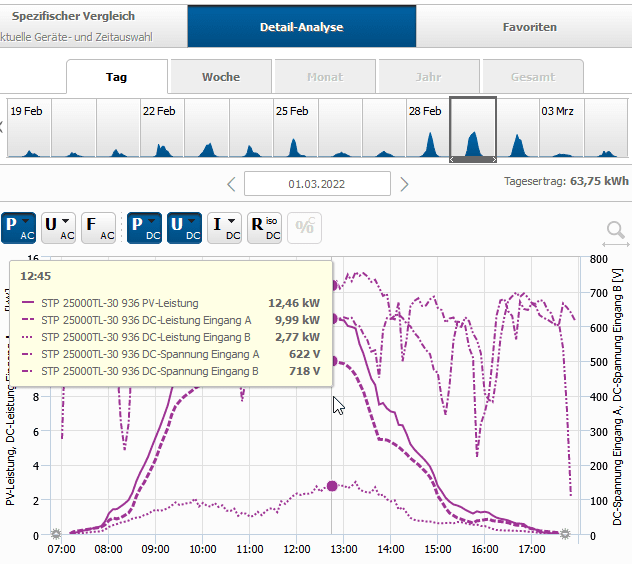Click the date field 01.03.2022
Image resolution: width=632 pixels, height=564 pixels.
(x=317, y=184)
